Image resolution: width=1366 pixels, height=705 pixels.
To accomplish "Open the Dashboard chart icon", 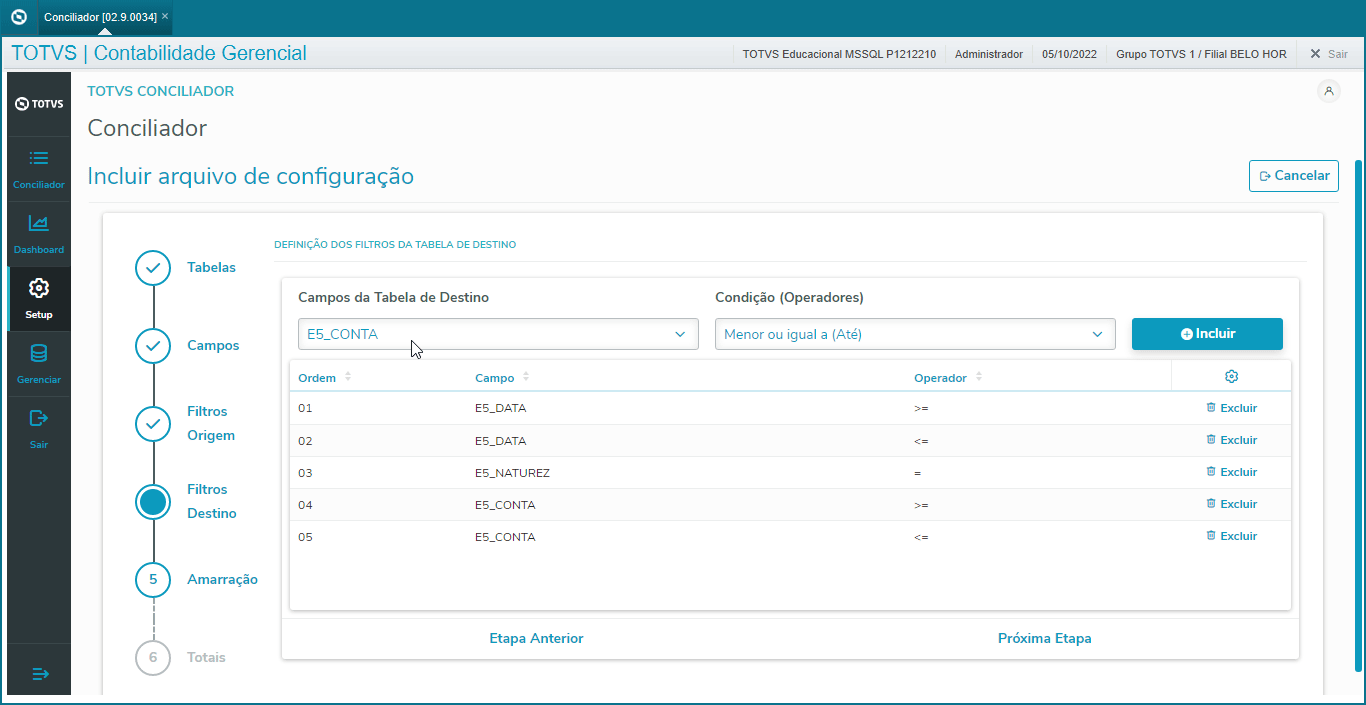I will click(x=39, y=223).
